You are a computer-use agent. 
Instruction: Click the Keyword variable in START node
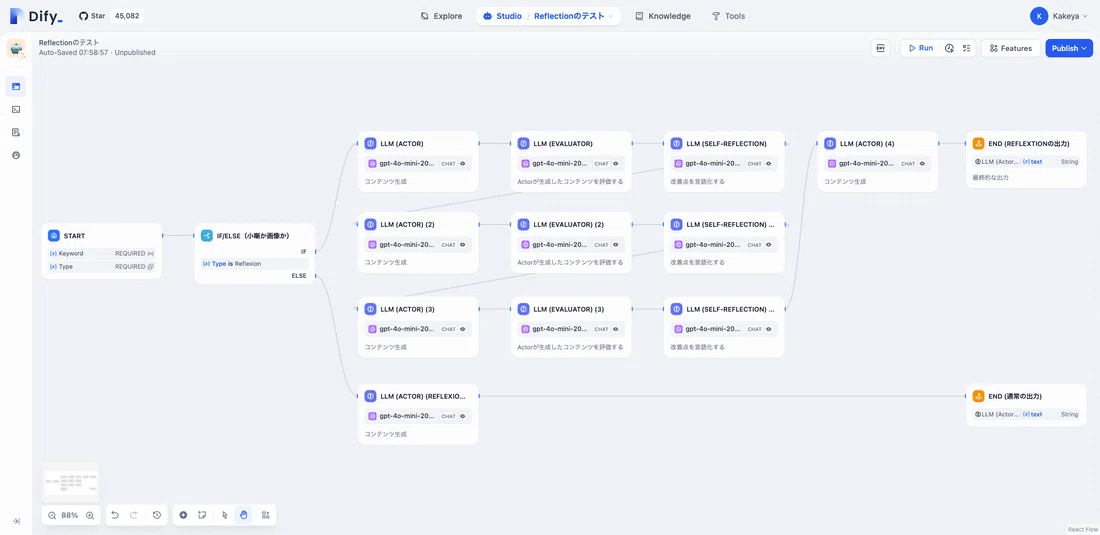click(x=101, y=253)
